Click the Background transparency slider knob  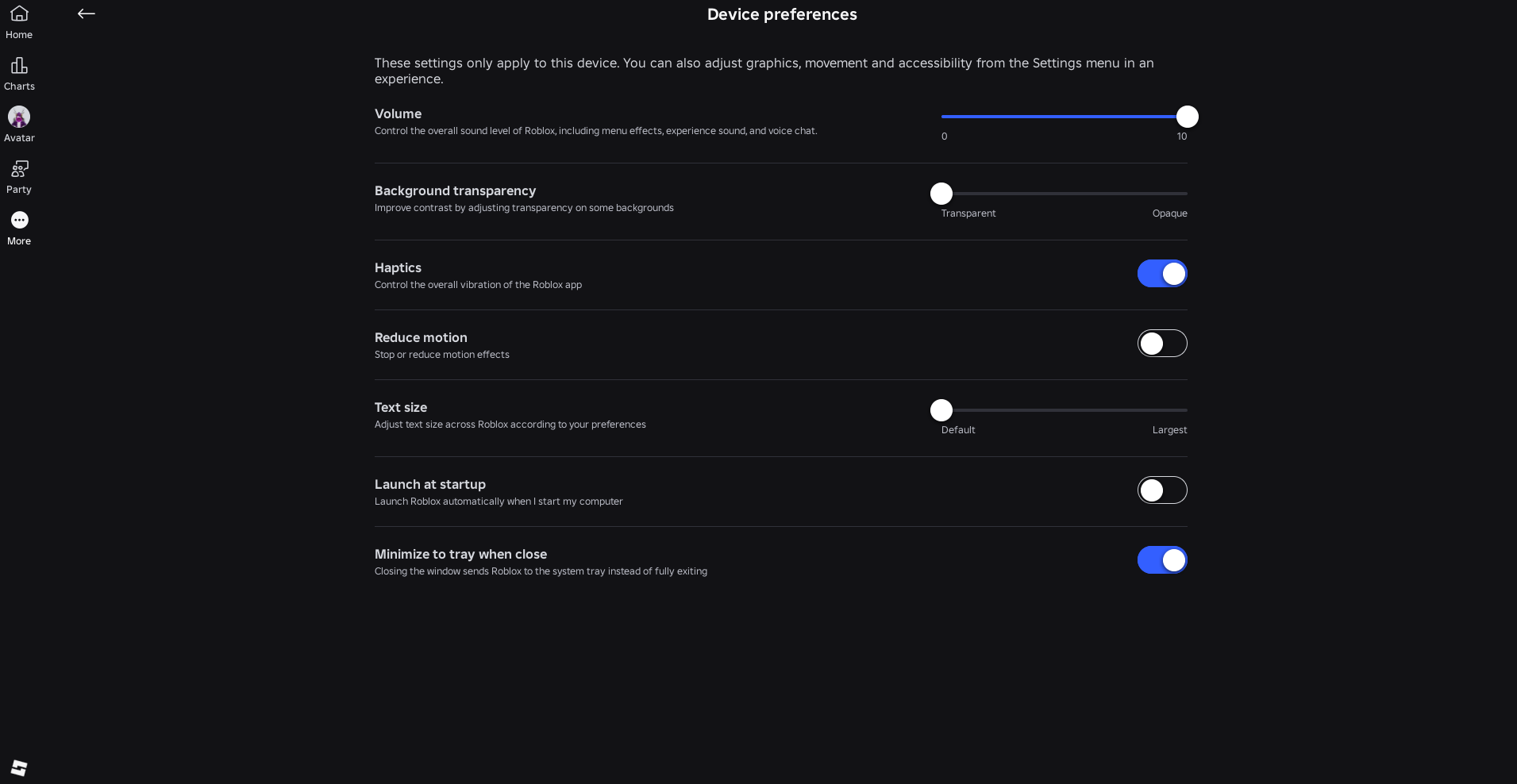click(x=941, y=194)
